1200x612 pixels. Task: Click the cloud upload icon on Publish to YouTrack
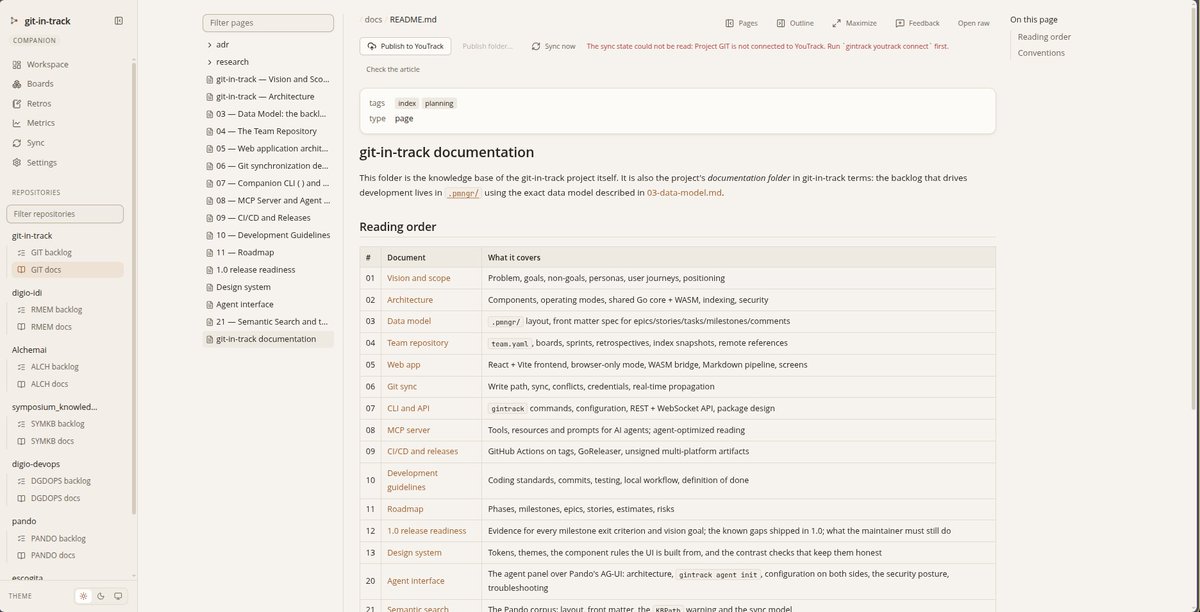click(372, 46)
